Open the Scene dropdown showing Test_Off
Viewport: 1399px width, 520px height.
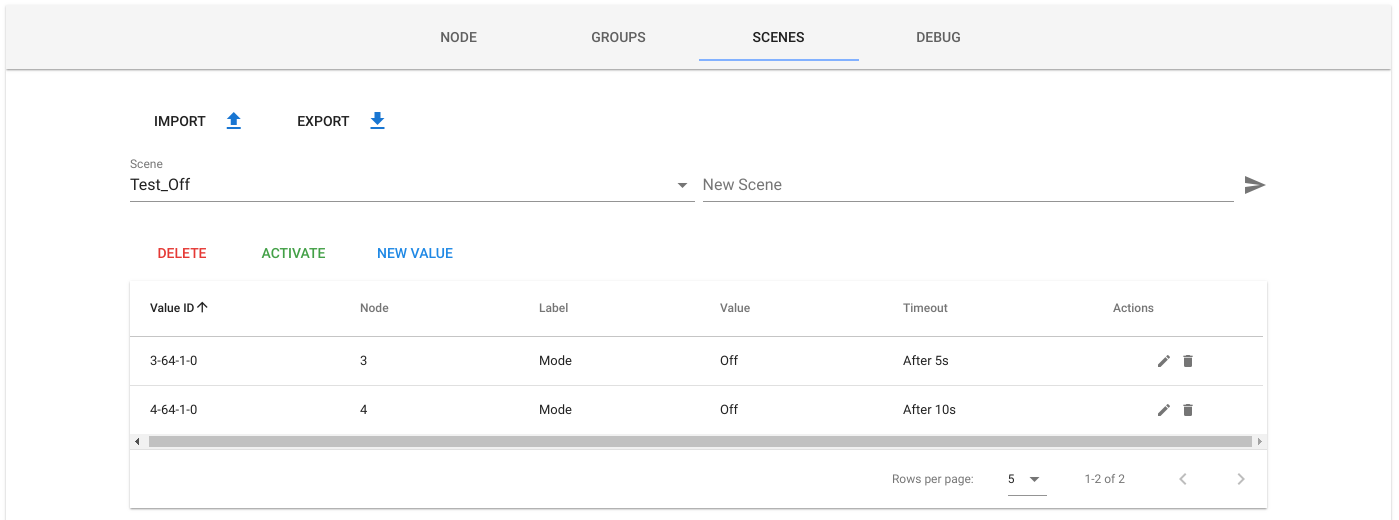pos(411,185)
